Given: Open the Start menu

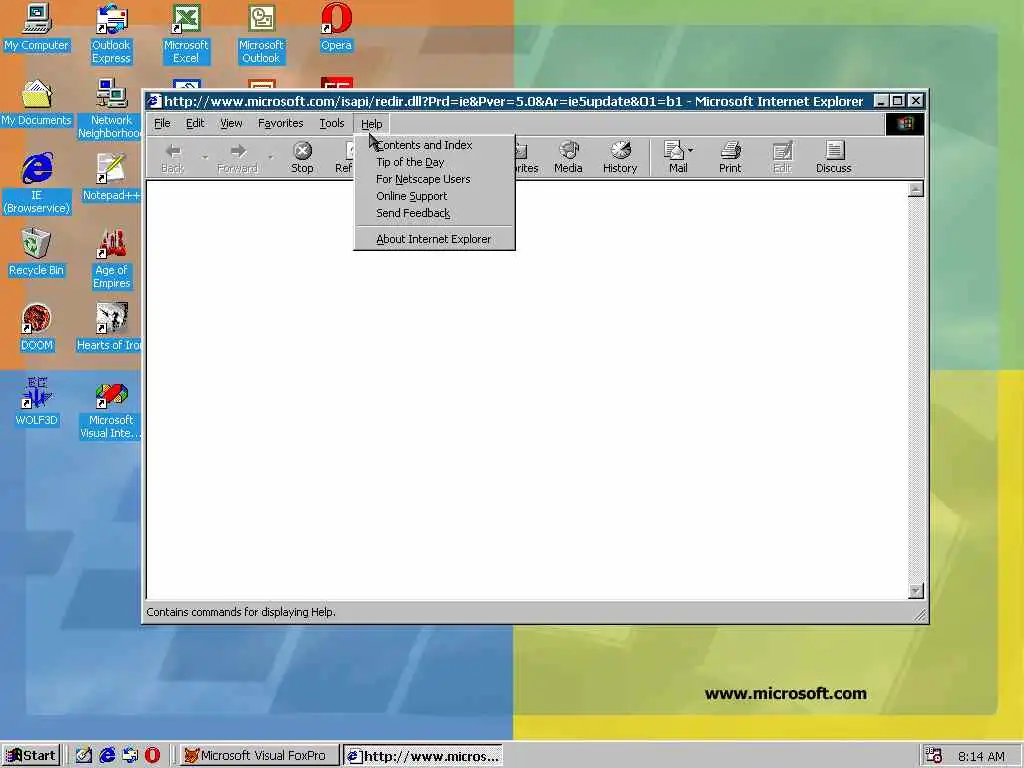Looking at the screenshot, I should pyautogui.click(x=31, y=756).
